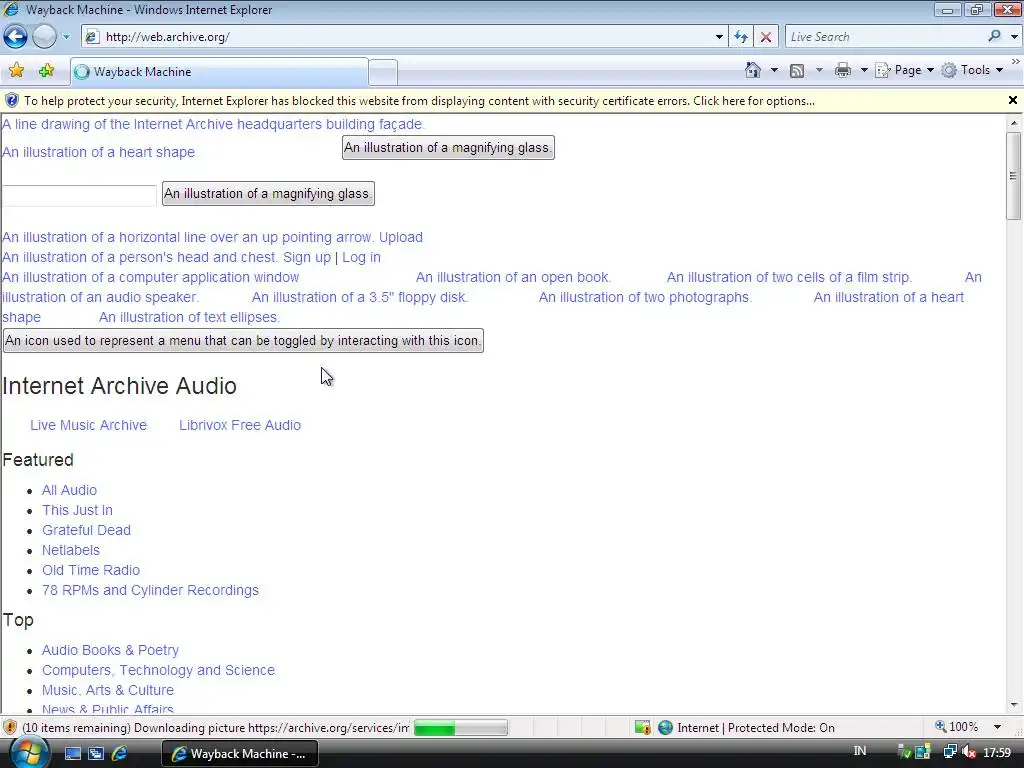The width and height of the screenshot is (1024, 768).
Task: Click the browser Back arrow button
Action: (16, 37)
